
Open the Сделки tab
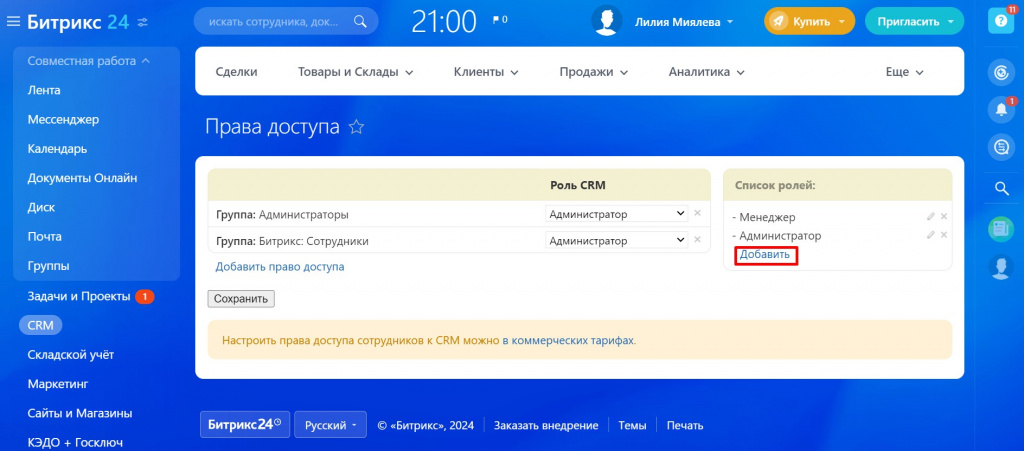pyautogui.click(x=236, y=72)
